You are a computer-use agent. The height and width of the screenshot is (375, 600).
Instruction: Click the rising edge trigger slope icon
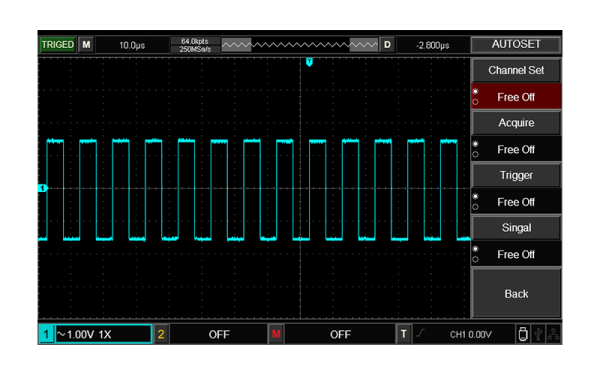click(421, 334)
